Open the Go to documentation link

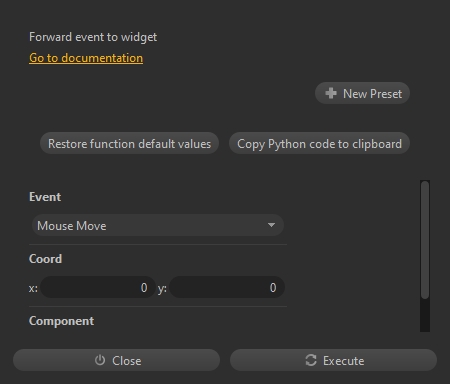point(86,58)
